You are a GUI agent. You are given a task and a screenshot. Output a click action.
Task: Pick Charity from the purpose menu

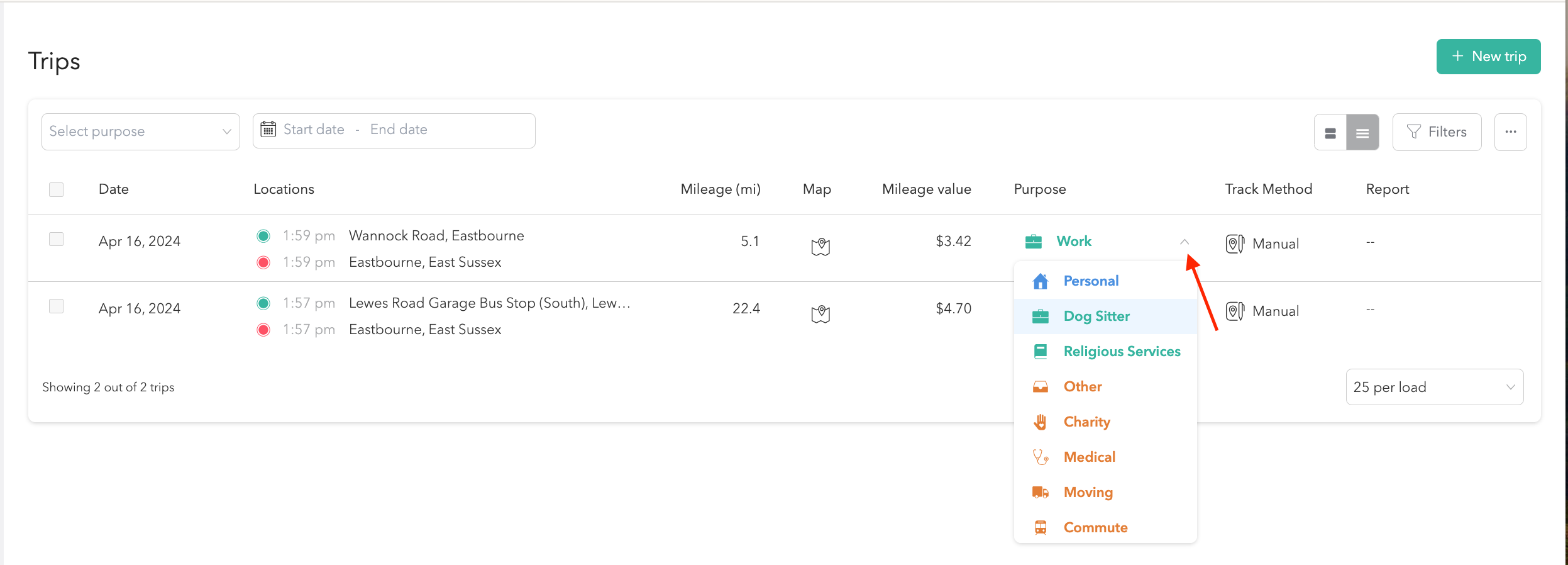[x=1086, y=422]
